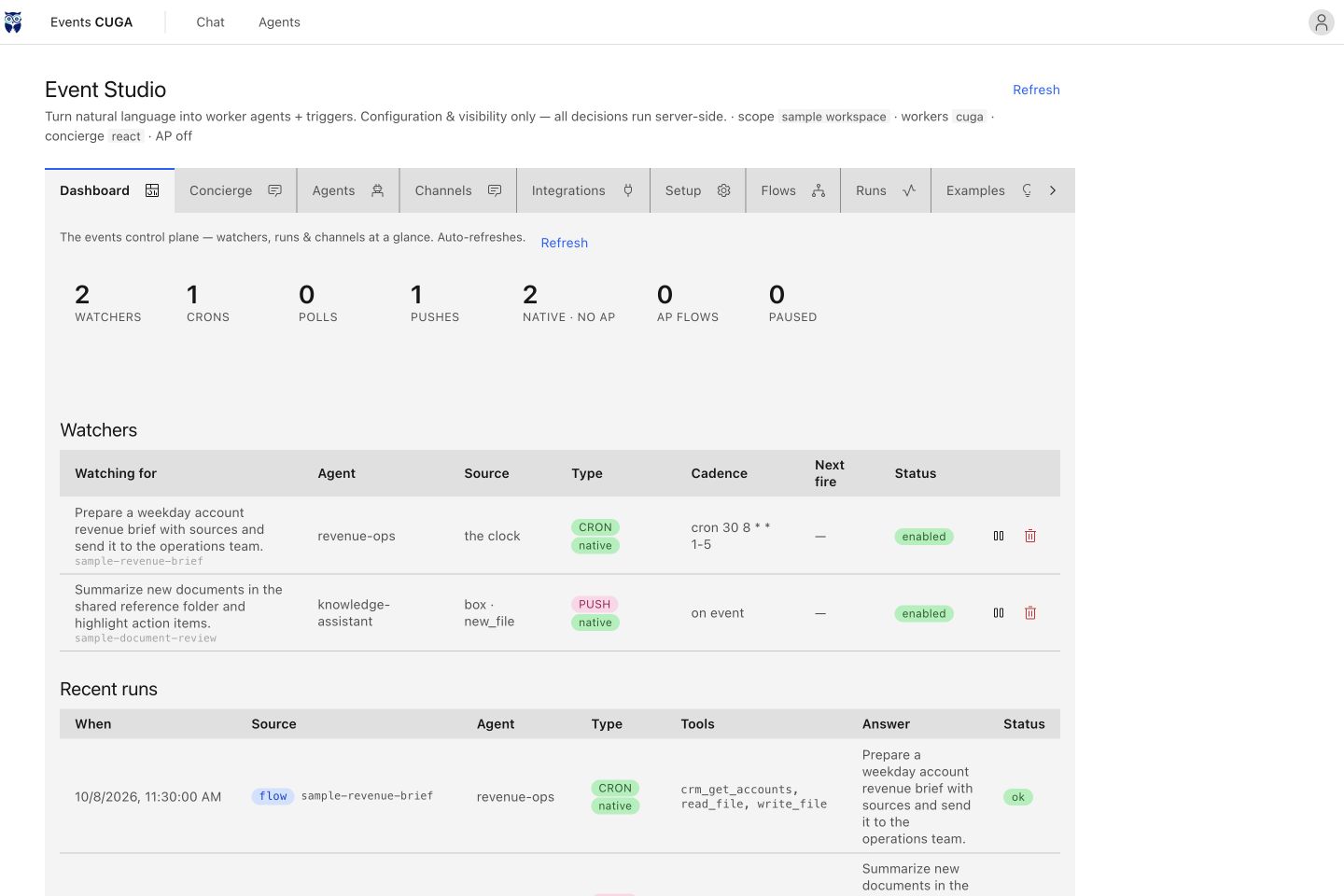
Task: Click the knowledge-assistant agent cell
Action: (x=354, y=613)
